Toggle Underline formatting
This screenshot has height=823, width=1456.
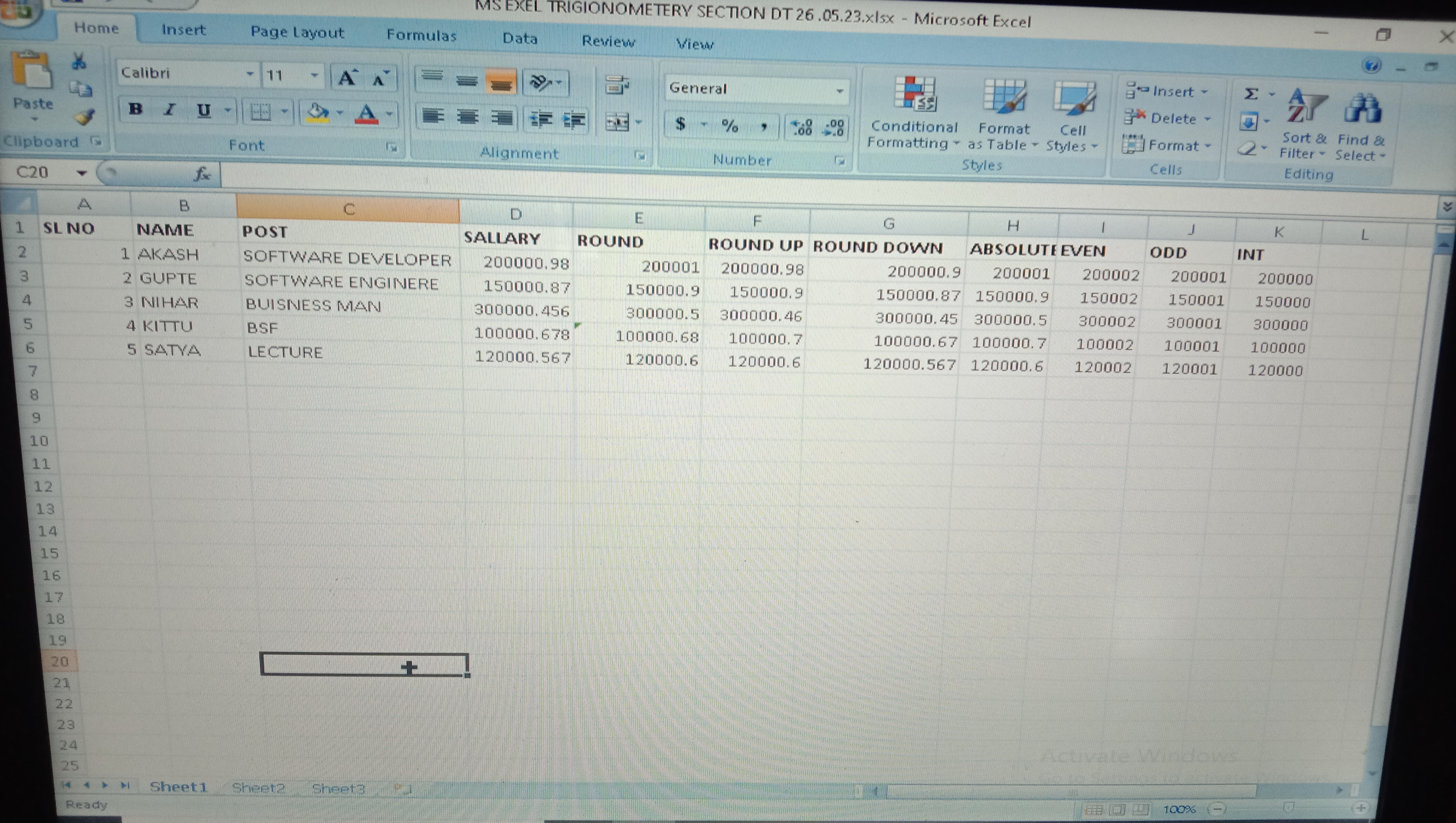coord(203,110)
